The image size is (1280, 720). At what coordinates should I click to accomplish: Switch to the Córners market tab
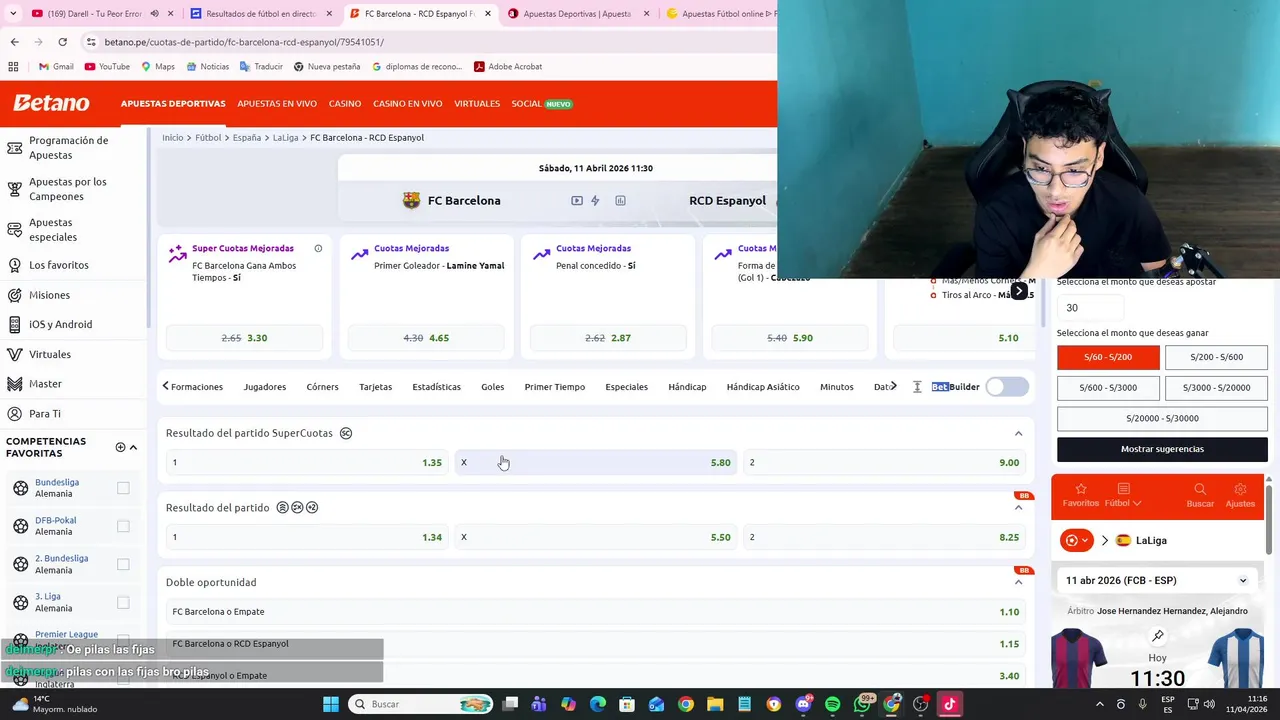point(322,387)
